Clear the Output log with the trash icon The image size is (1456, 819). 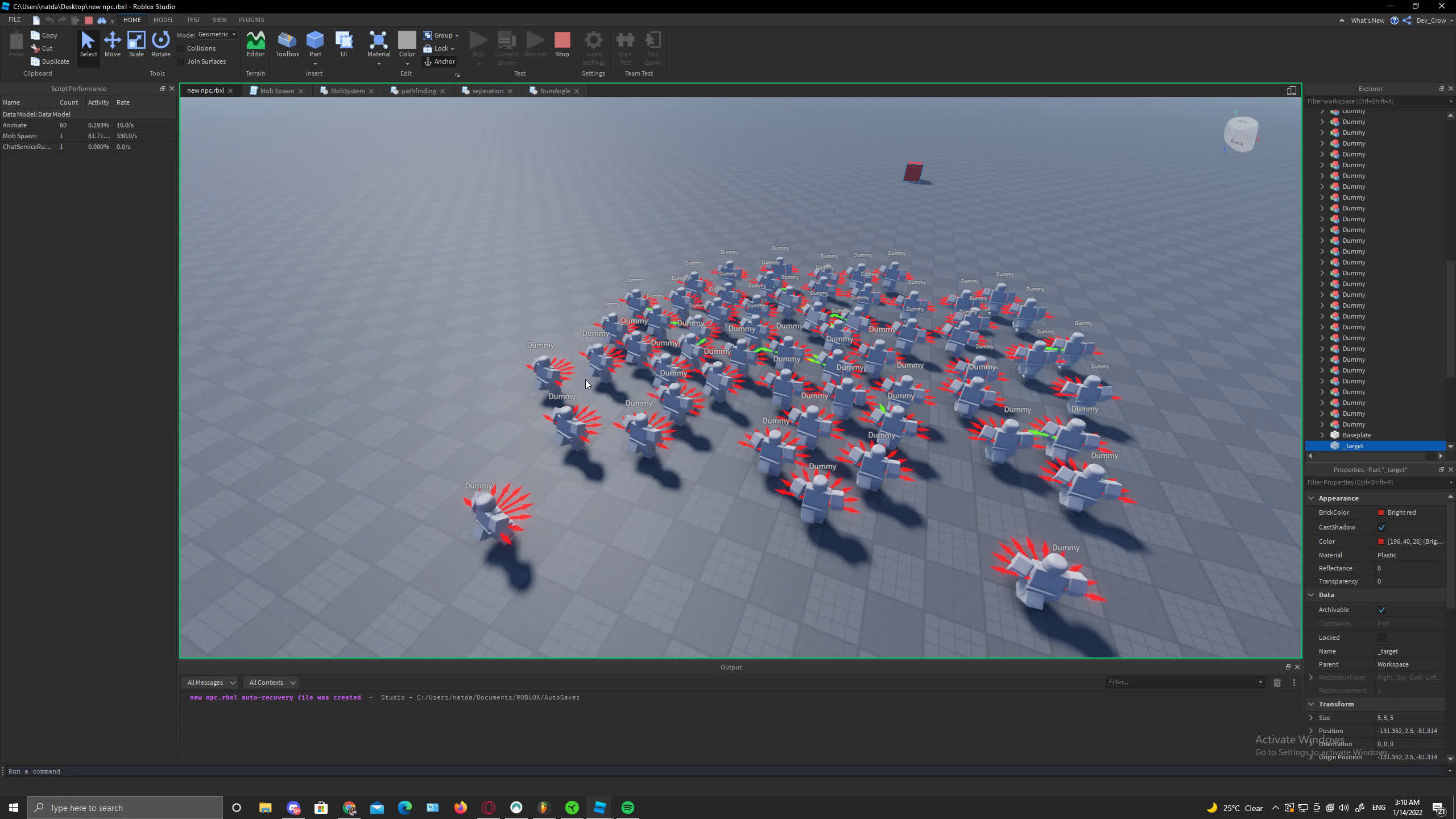(1277, 682)
